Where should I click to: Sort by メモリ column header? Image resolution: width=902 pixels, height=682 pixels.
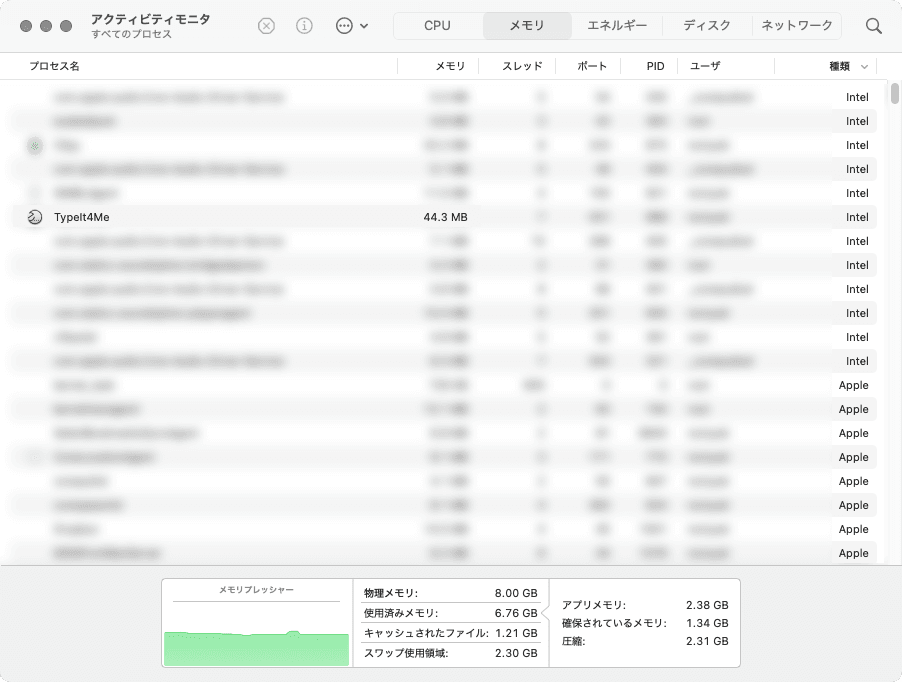450,66
